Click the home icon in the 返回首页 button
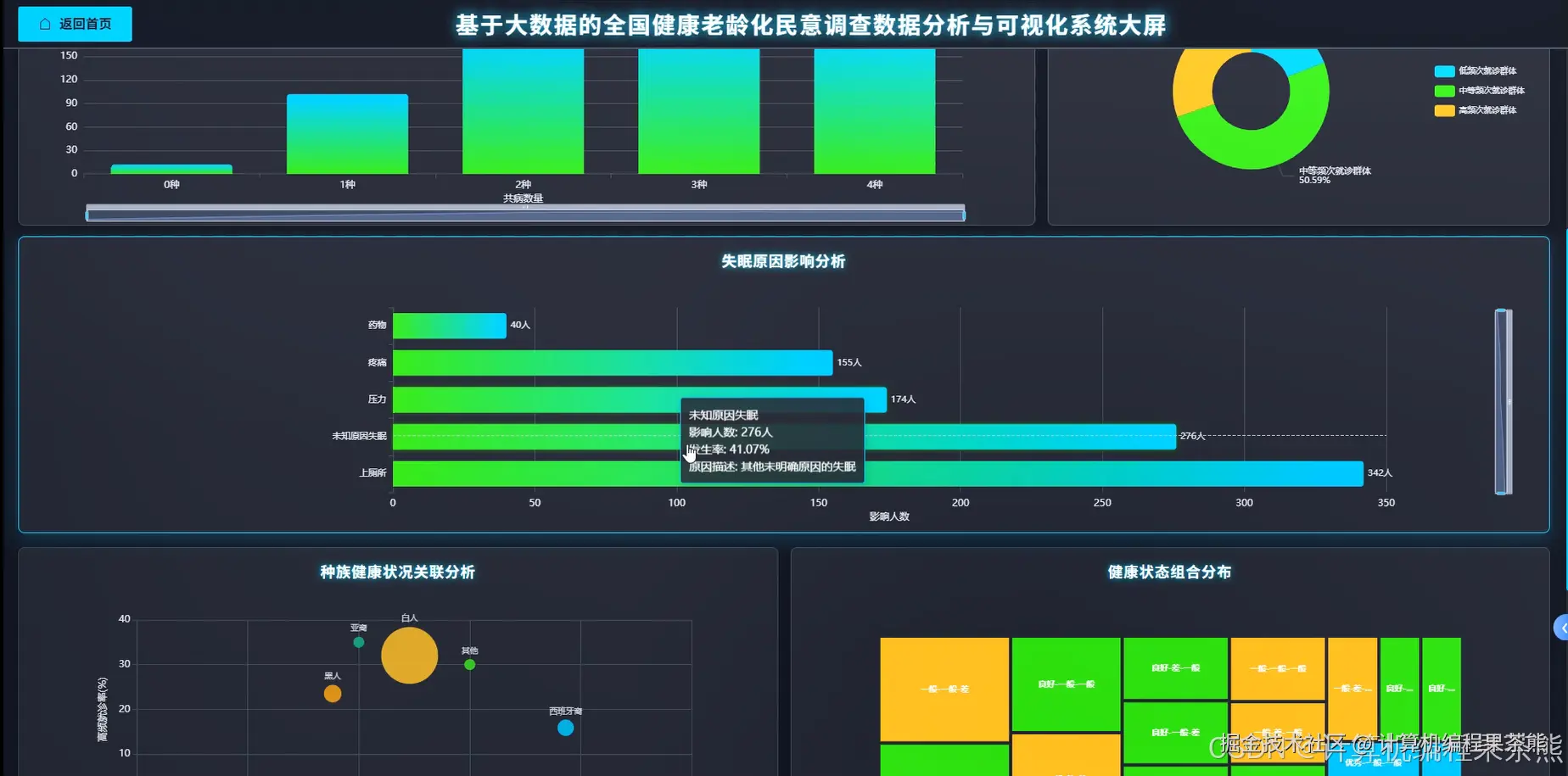This screenshot has width=1568, height=776. 45,24
